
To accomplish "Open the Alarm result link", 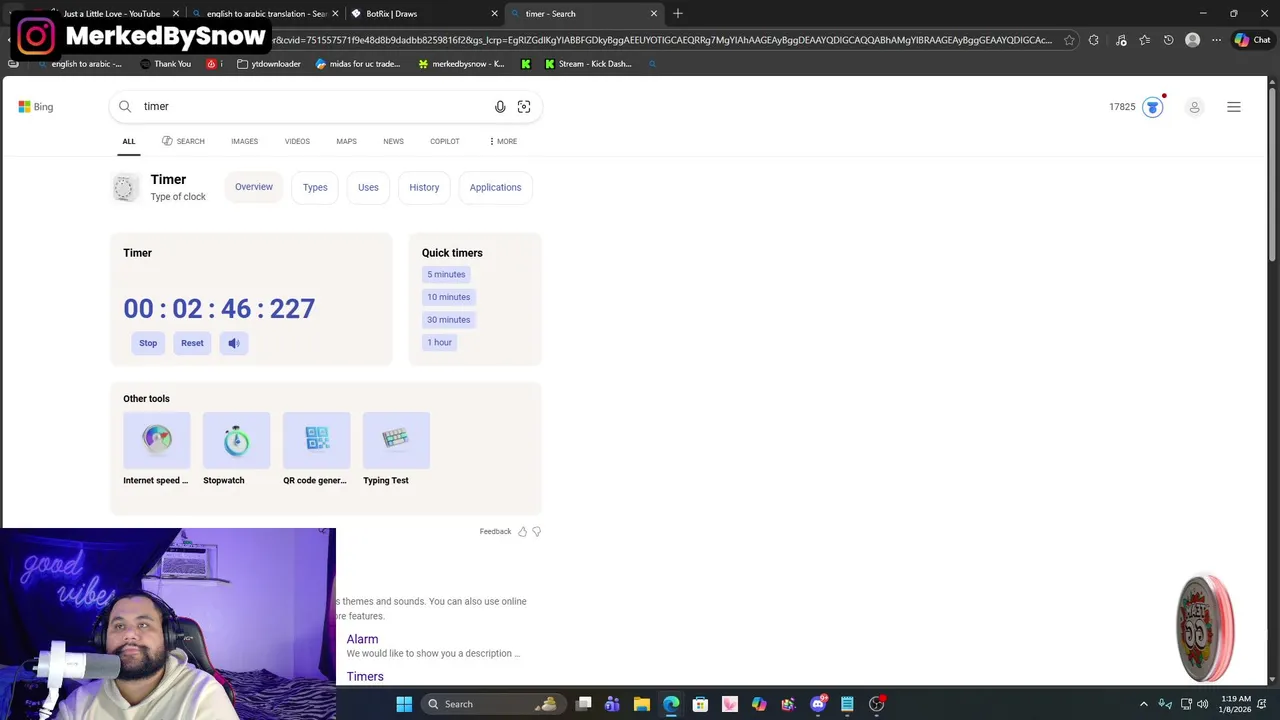I will (x=362, y=639).
